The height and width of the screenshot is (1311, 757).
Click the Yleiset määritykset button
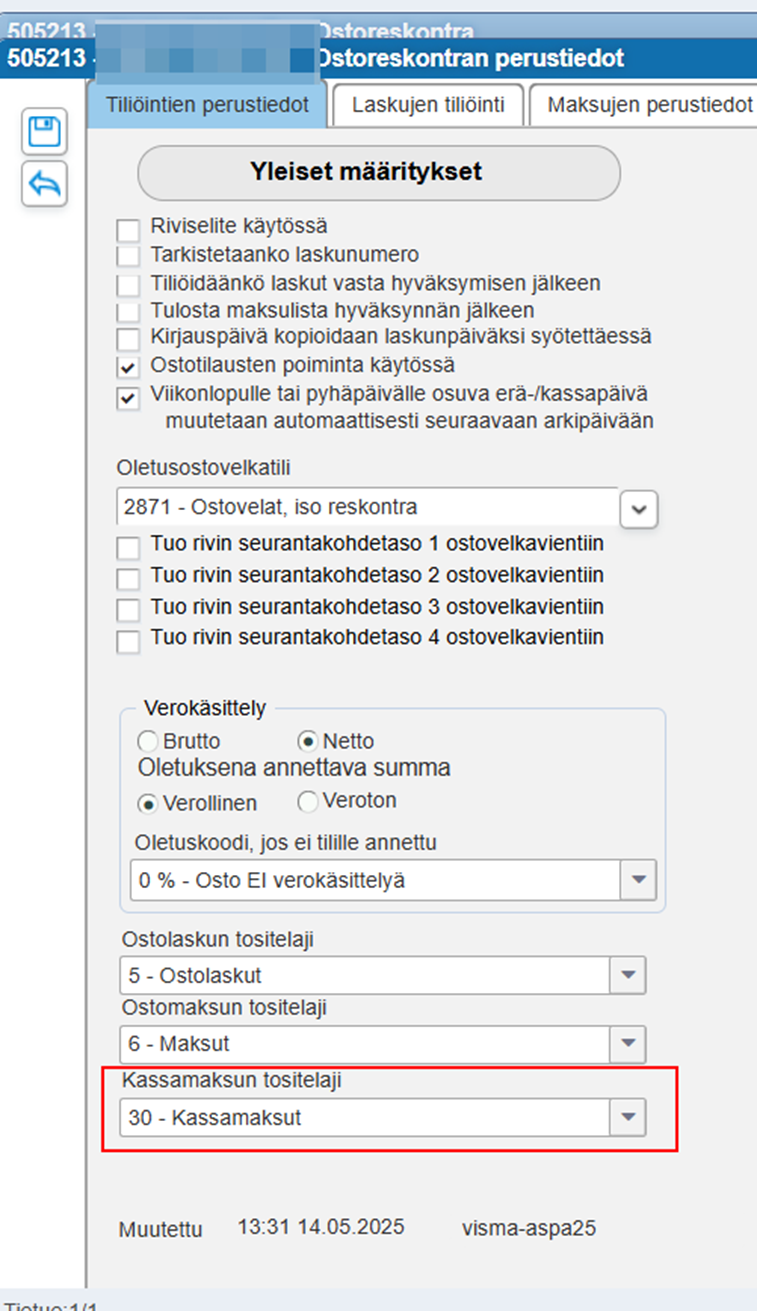pyautogui.click(x=378, y=172)
